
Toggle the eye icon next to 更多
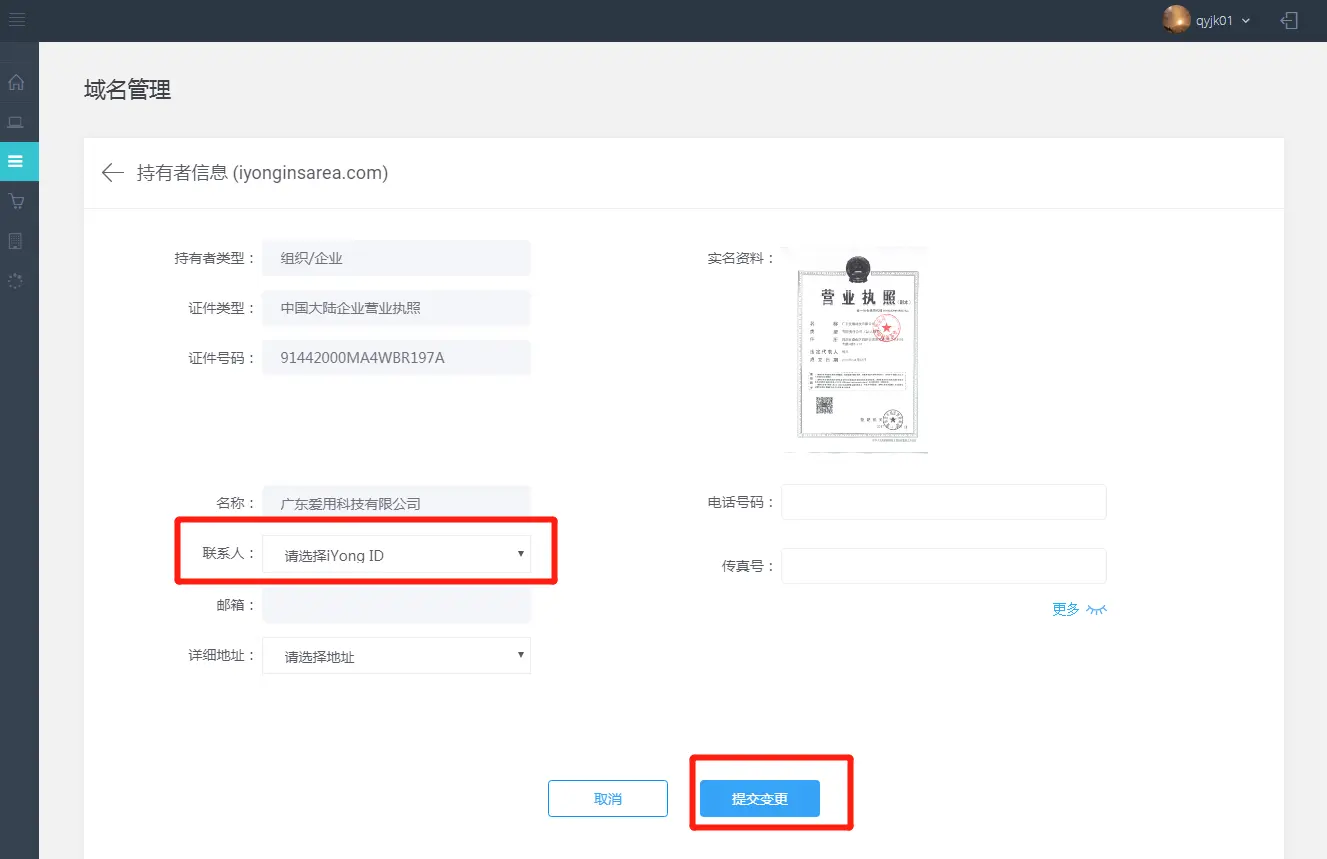pos(1097,609)
